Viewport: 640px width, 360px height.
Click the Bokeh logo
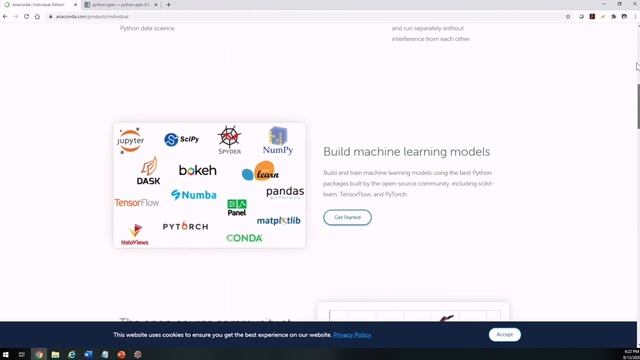(x=198, y=170)
